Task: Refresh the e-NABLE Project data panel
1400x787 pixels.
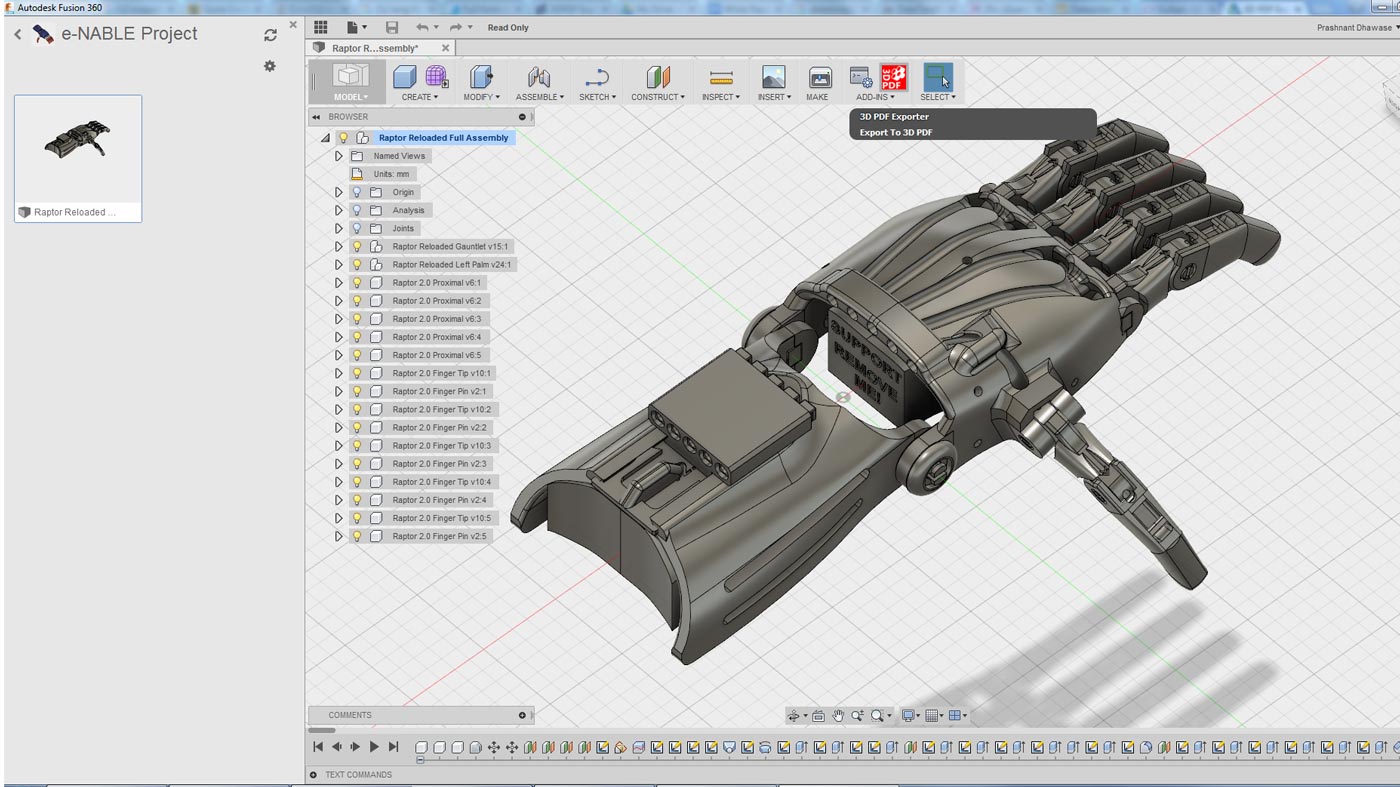Action: click(270, 35)
